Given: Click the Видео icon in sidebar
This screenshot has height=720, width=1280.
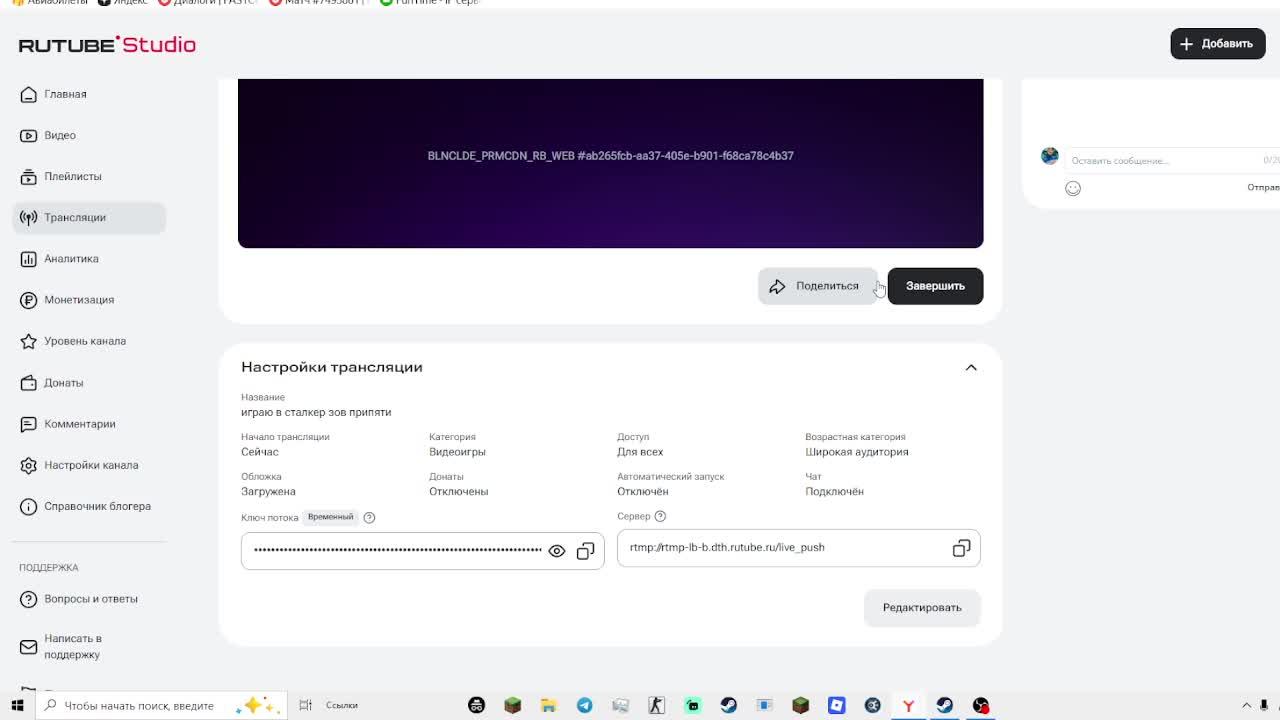Looking at the screenshot, I should [x=28, y=135].
